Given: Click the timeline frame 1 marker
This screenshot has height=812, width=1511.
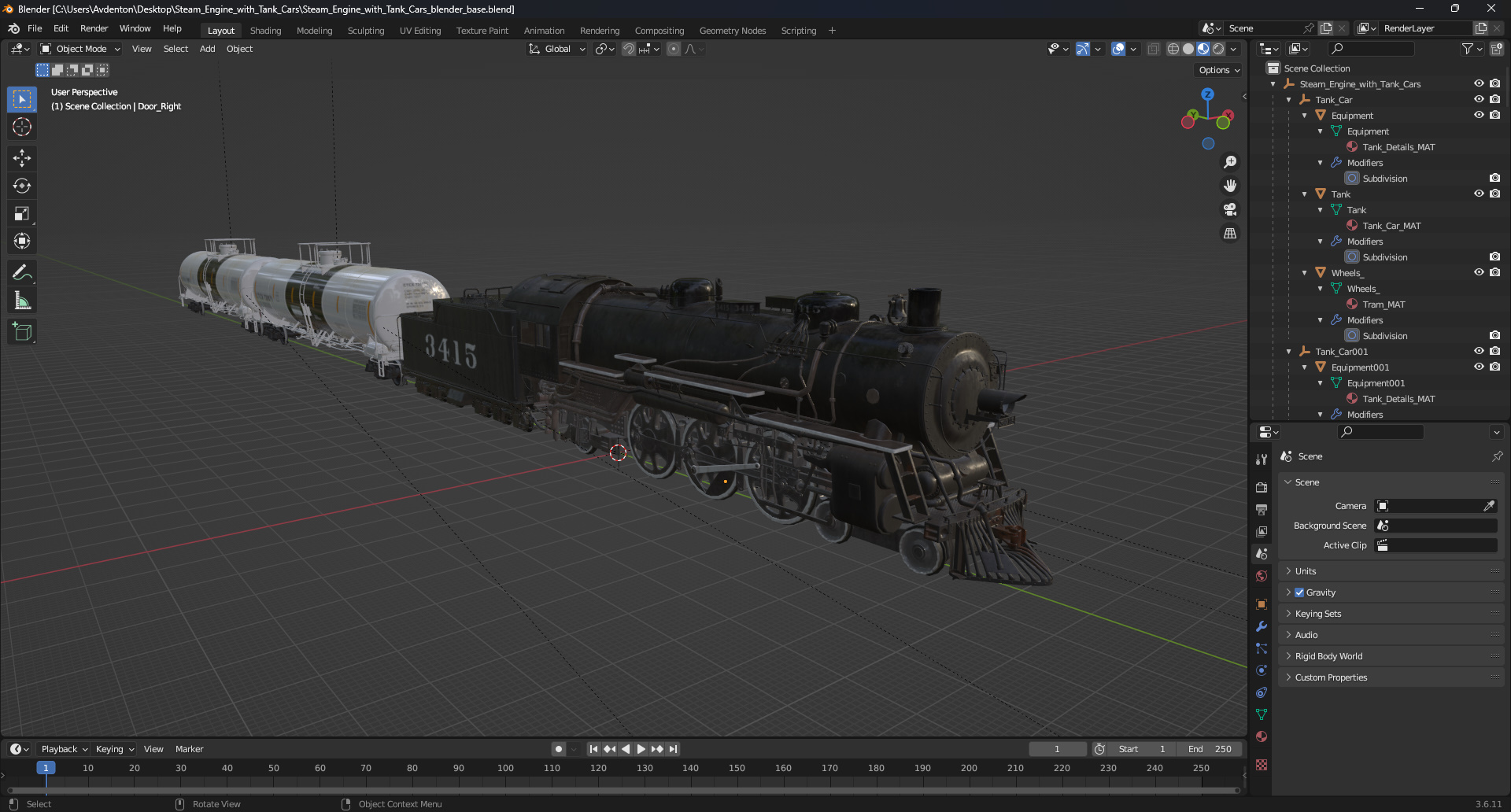Looking at the screenshot, I should click(46, 768).
